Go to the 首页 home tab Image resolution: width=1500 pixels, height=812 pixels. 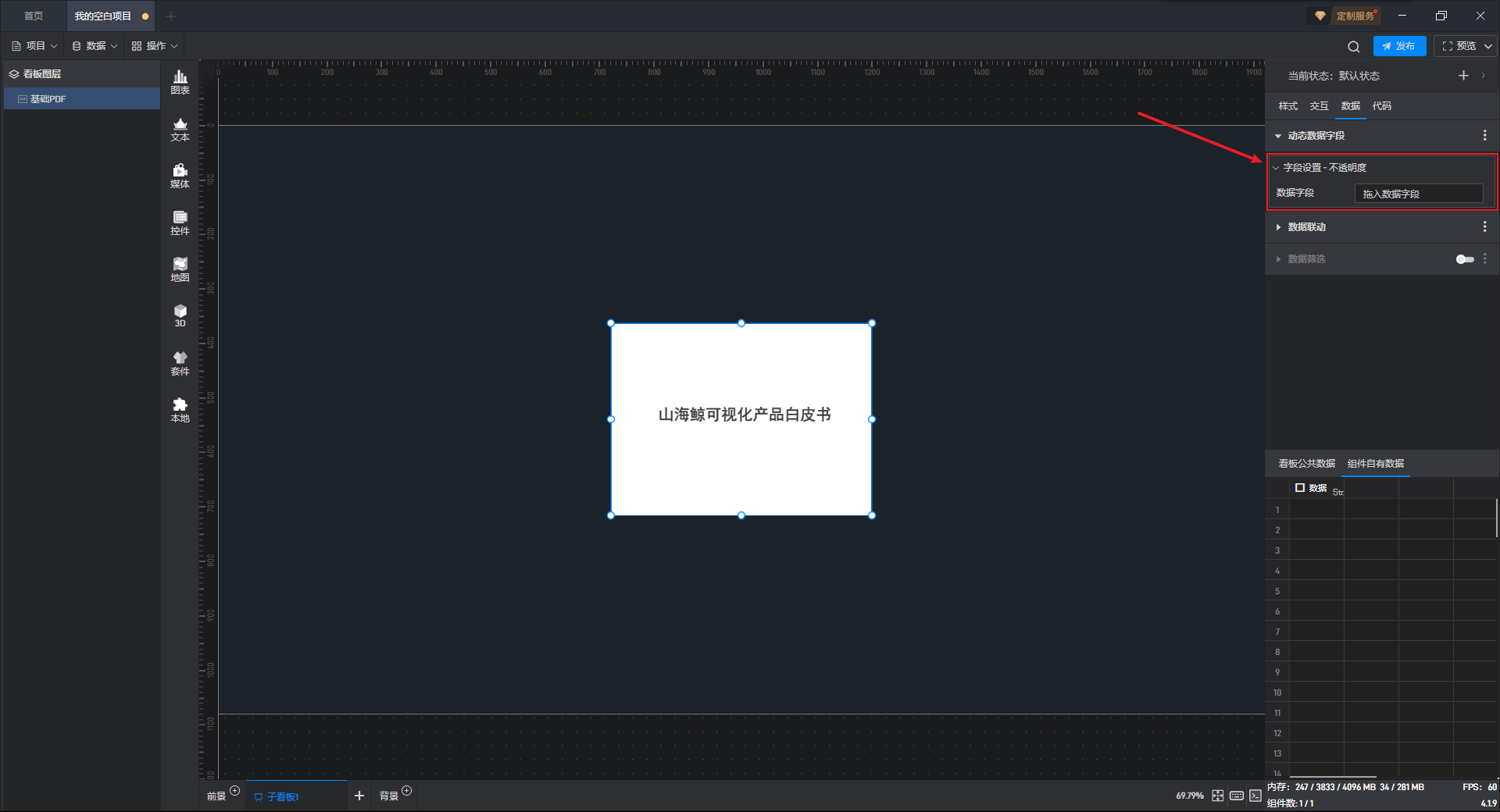pos(34,16)
